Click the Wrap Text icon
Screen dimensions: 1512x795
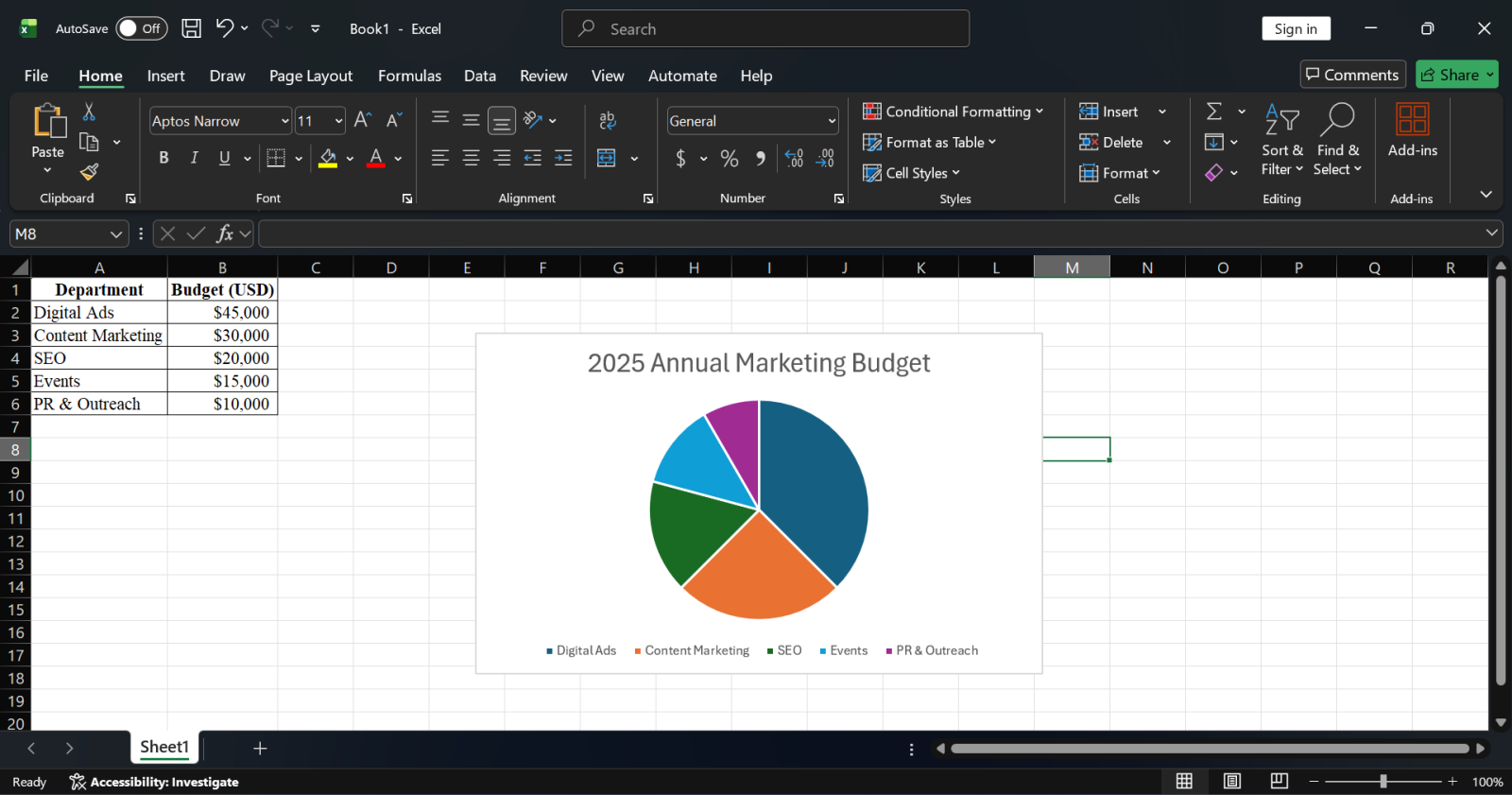[607, 120]
